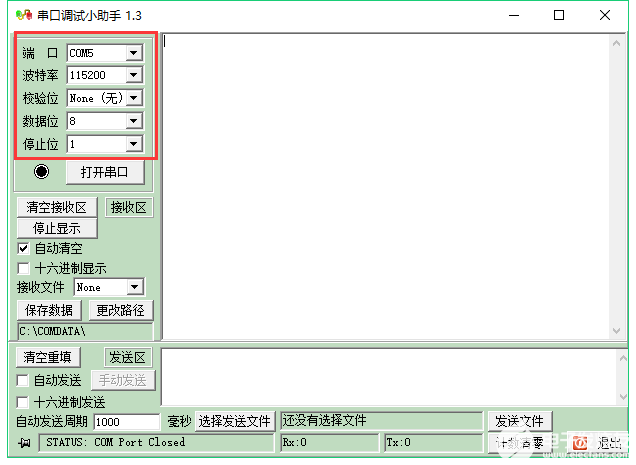Open the 接收文件 None dropdown
The height and width of the screenshot is (465, 636).
pyautogui.click(x=135, y=287)
